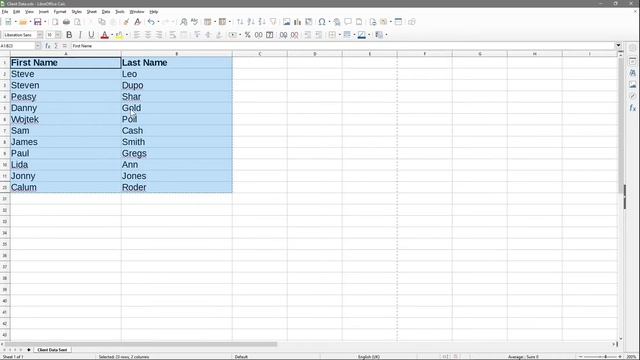The width and height of the screenshot is (640, 360).
Task: Toggle Bold formatting
Action: click(x=69, y=35)
